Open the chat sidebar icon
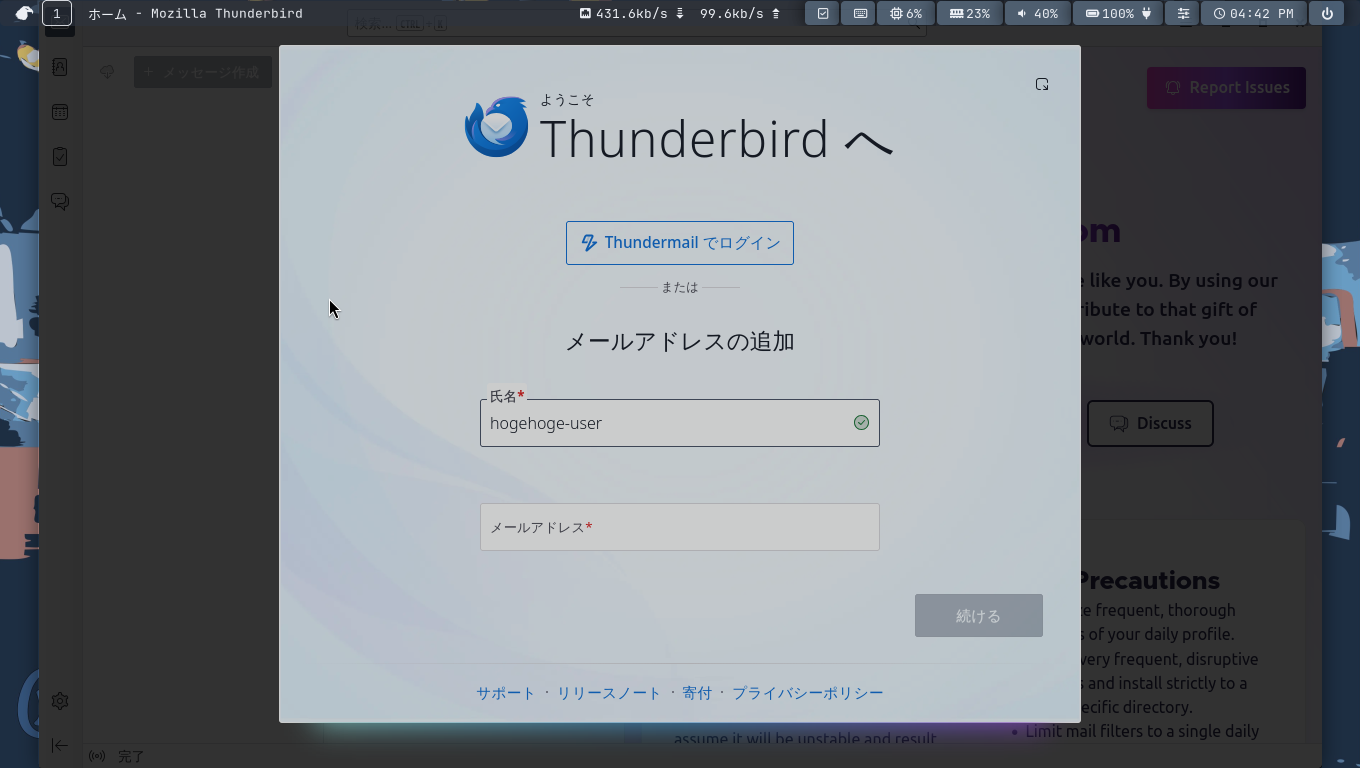Screen dimensions: 1360x768 [60, 202]
